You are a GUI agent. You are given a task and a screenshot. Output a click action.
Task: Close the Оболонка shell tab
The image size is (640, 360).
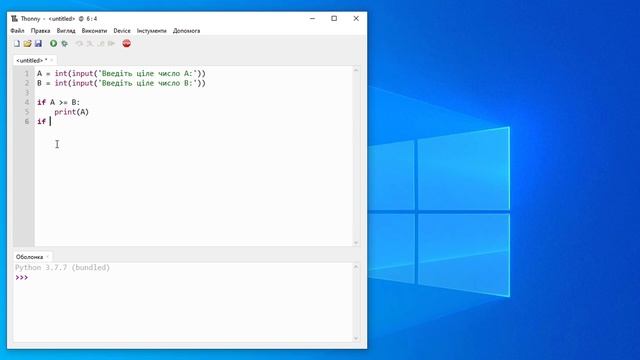pyautogui.click(x=47, y=257)
